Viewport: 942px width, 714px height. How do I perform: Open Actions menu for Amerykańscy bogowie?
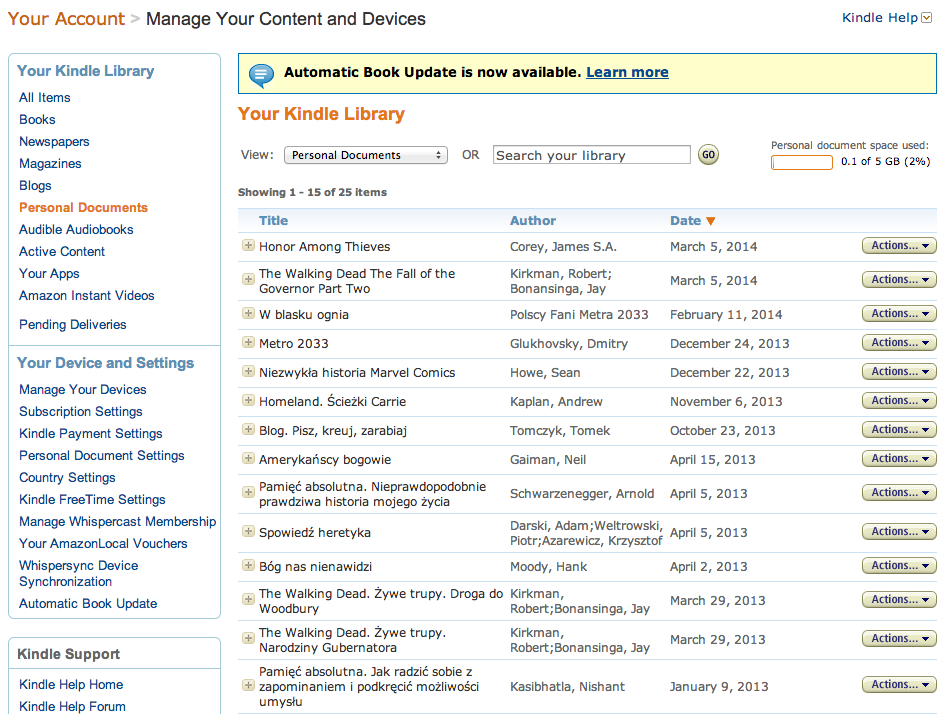(x=899, y=459)
